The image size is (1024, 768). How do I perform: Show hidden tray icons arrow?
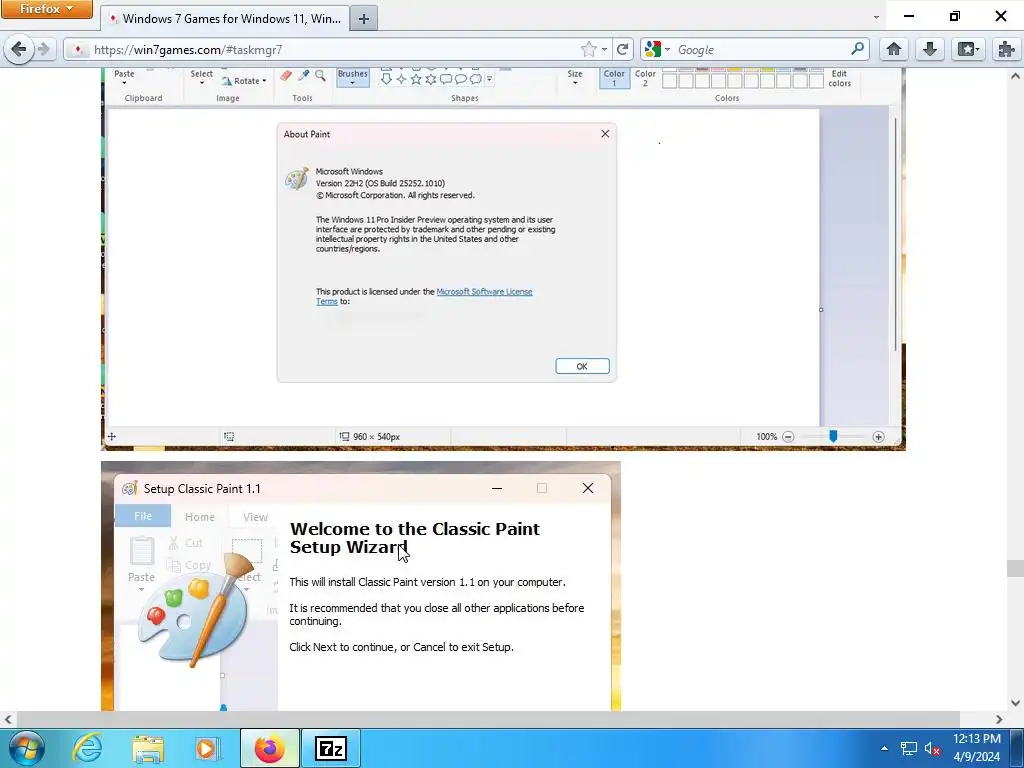pyautogui.click(x=884, y=748)
